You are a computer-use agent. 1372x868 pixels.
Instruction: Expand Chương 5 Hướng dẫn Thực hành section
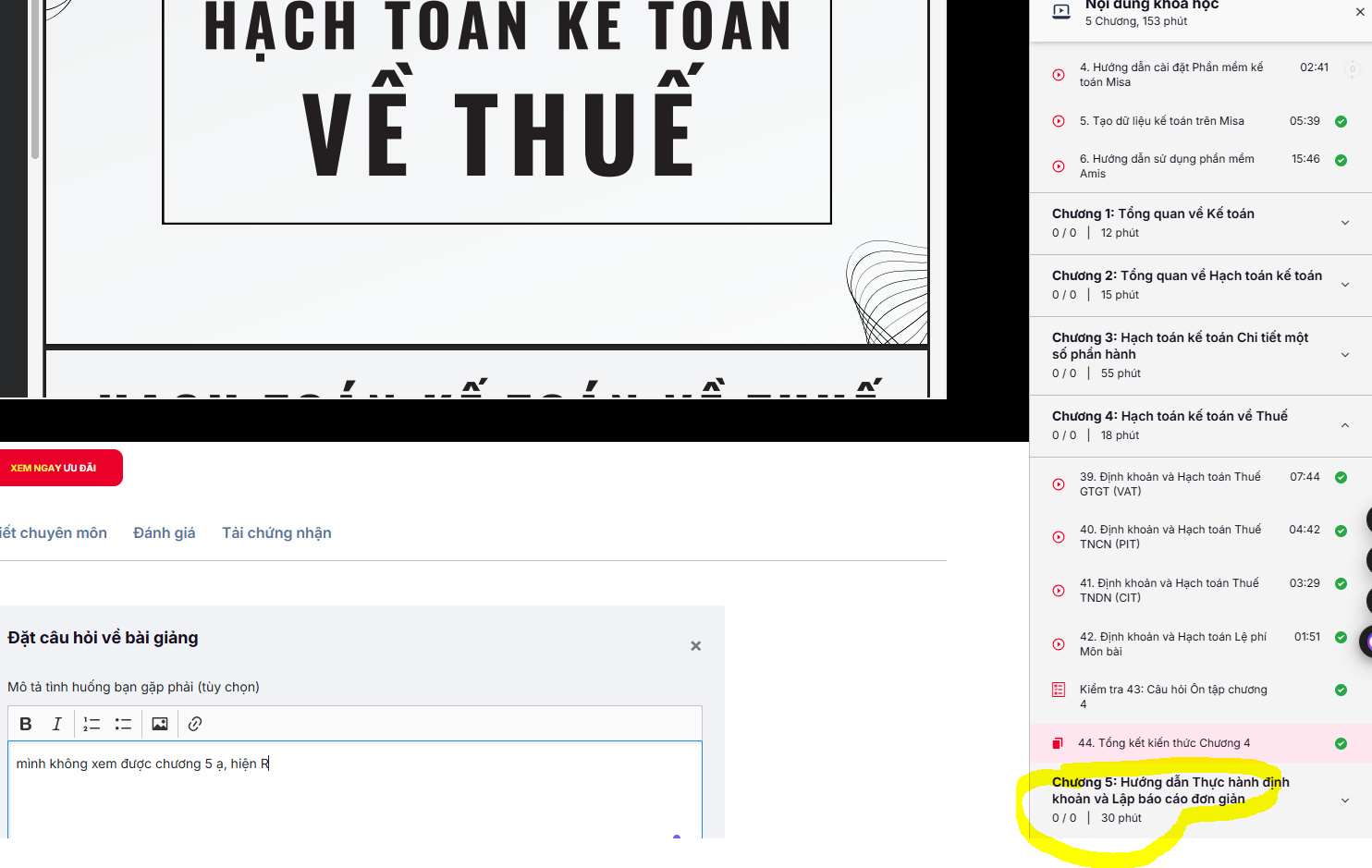tap(1200, 800)
